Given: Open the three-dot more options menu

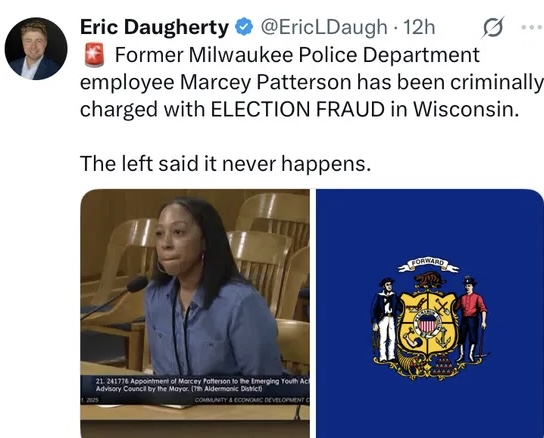Looking at the screenshot, I should click(533, 27).
